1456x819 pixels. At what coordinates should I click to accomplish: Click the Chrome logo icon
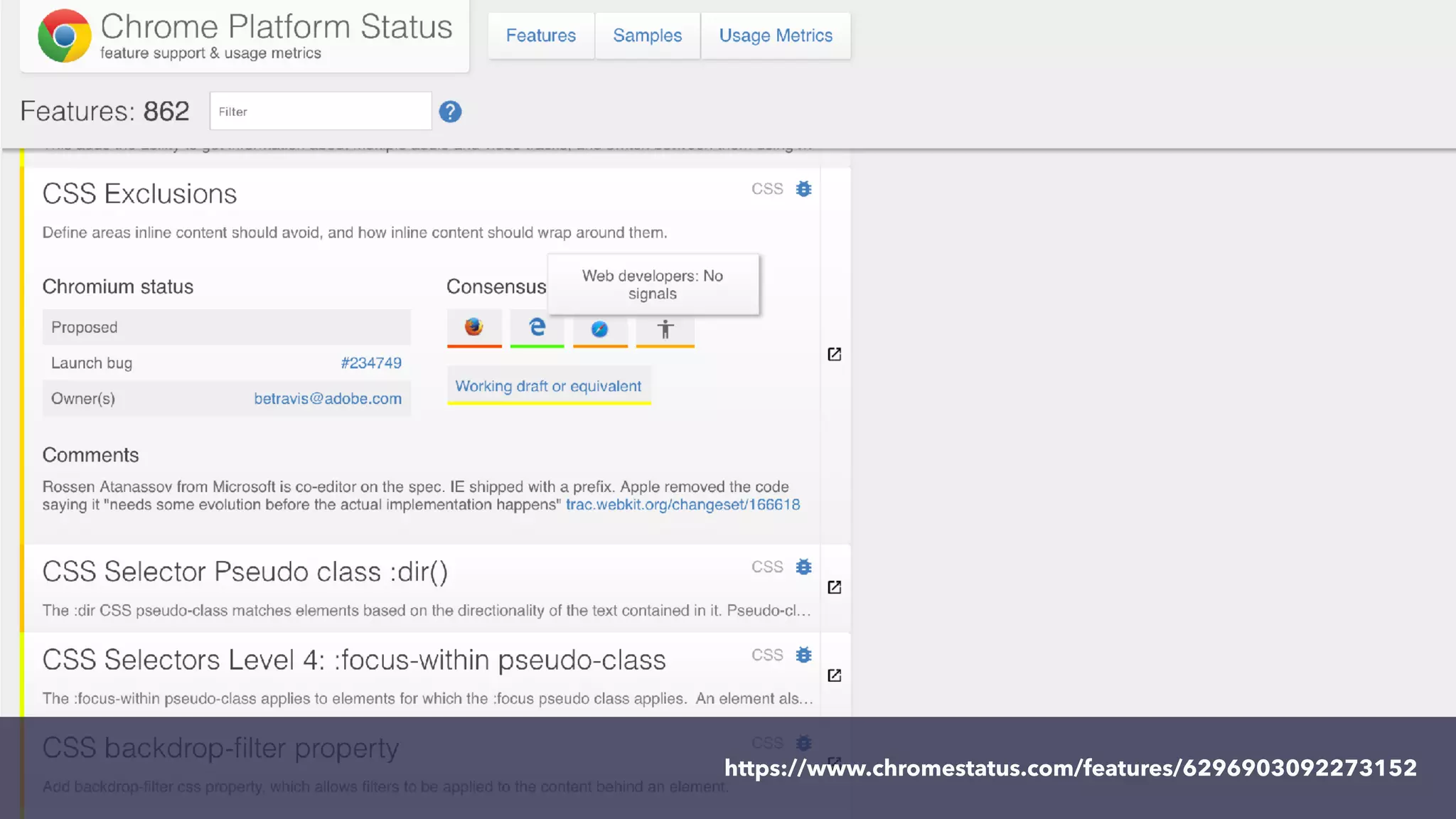point(65,36)
